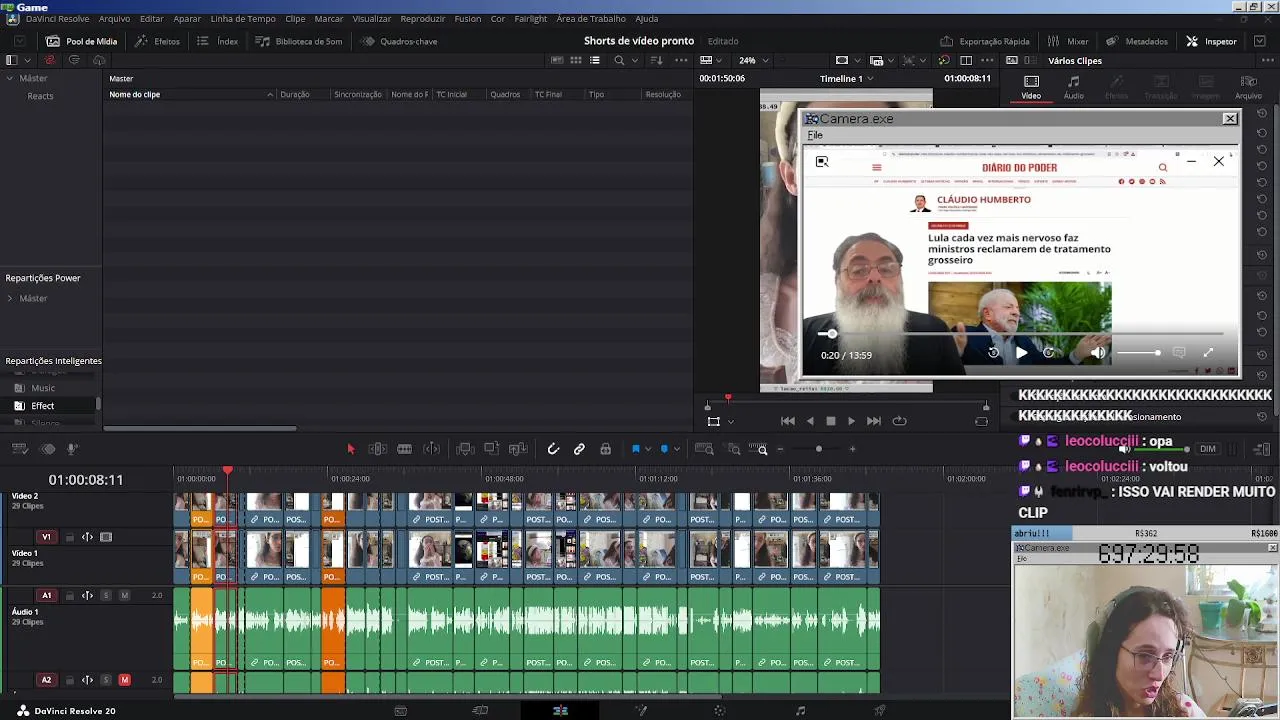Open the Fusion page icon in bottom bar

coord(640,711)
